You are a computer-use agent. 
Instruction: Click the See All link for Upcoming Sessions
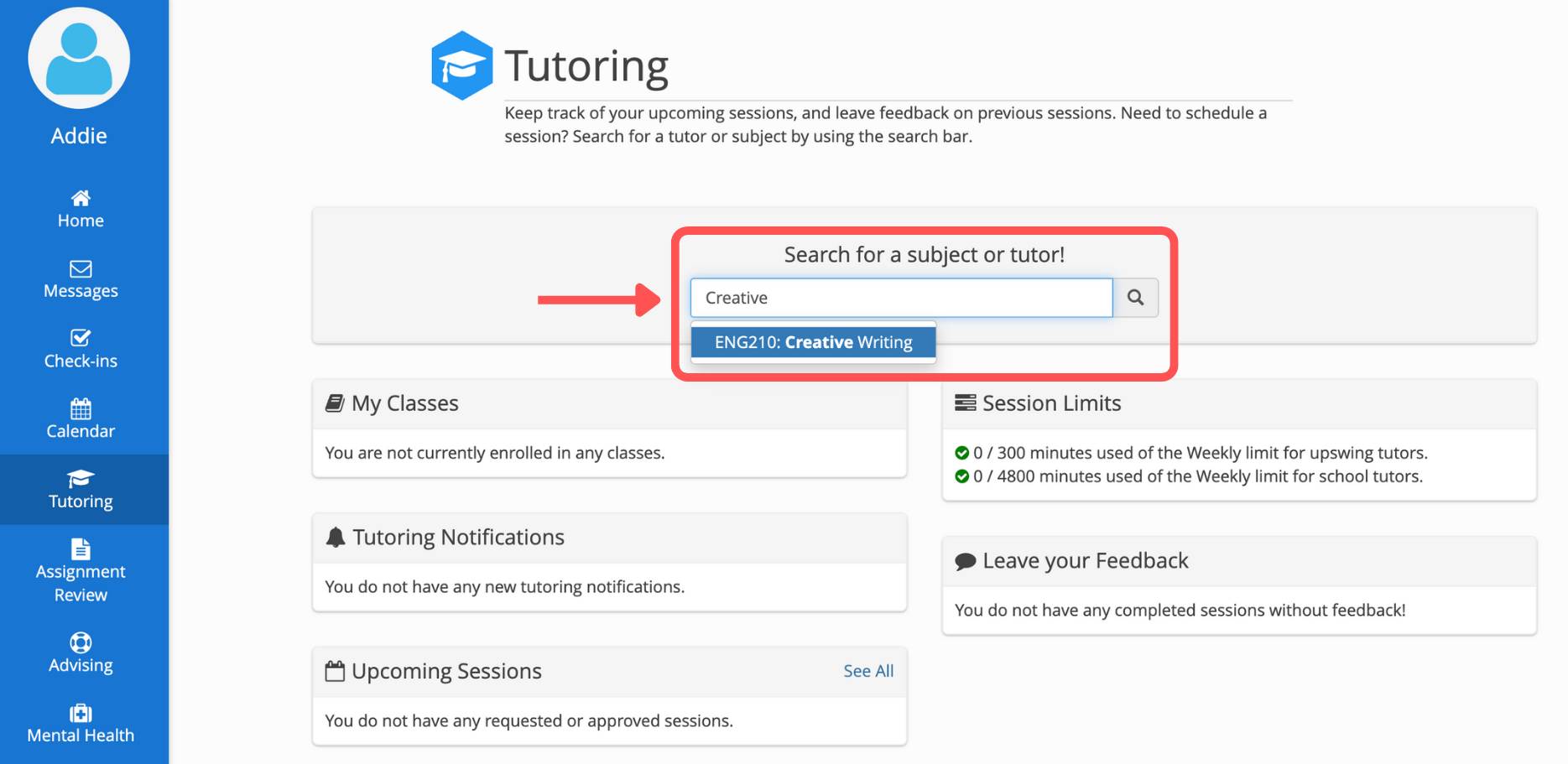tap(868, 671)
